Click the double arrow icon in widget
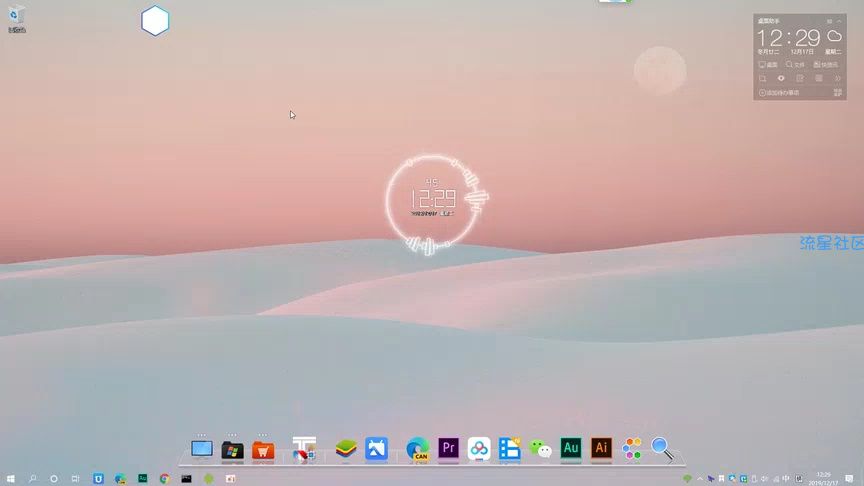Screen dimensions: 864x486 (838, 78)
